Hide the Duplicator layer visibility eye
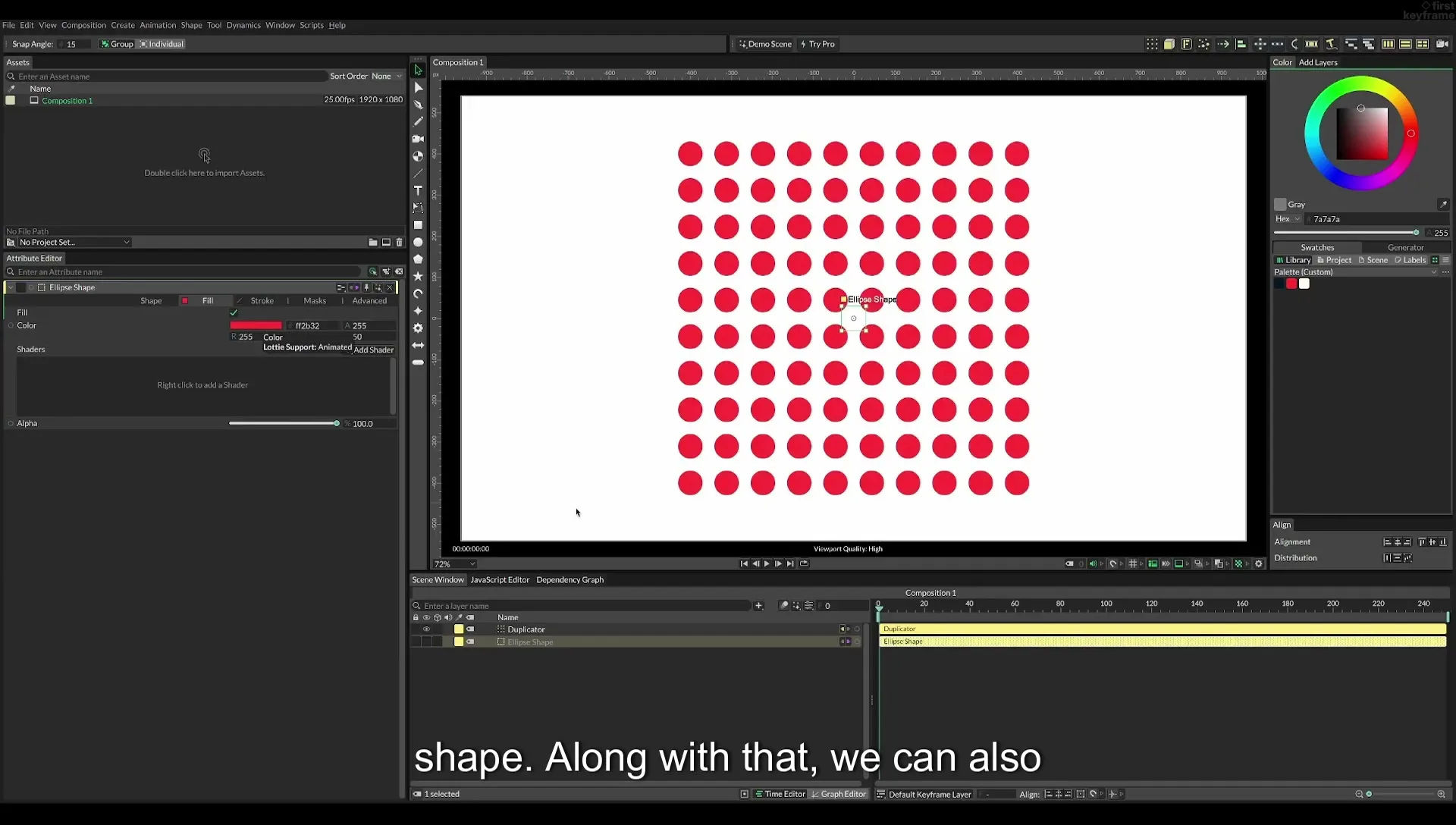Screen dimensions: 1456x825 [x=426, y=629]
